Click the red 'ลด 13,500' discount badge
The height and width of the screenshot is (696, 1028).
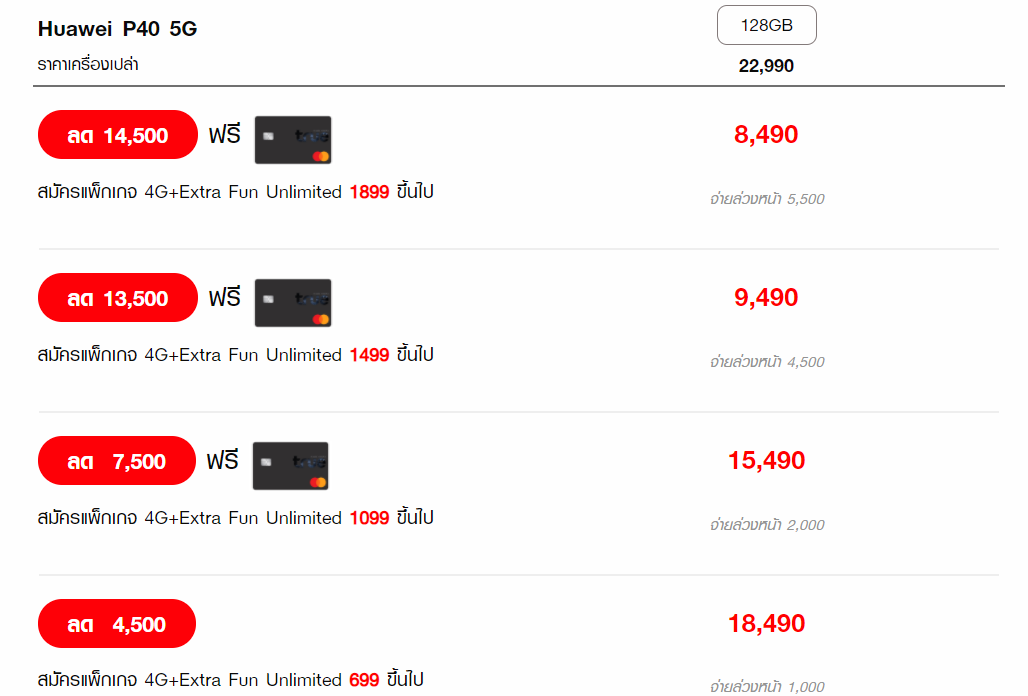click(x=118, y=298)
